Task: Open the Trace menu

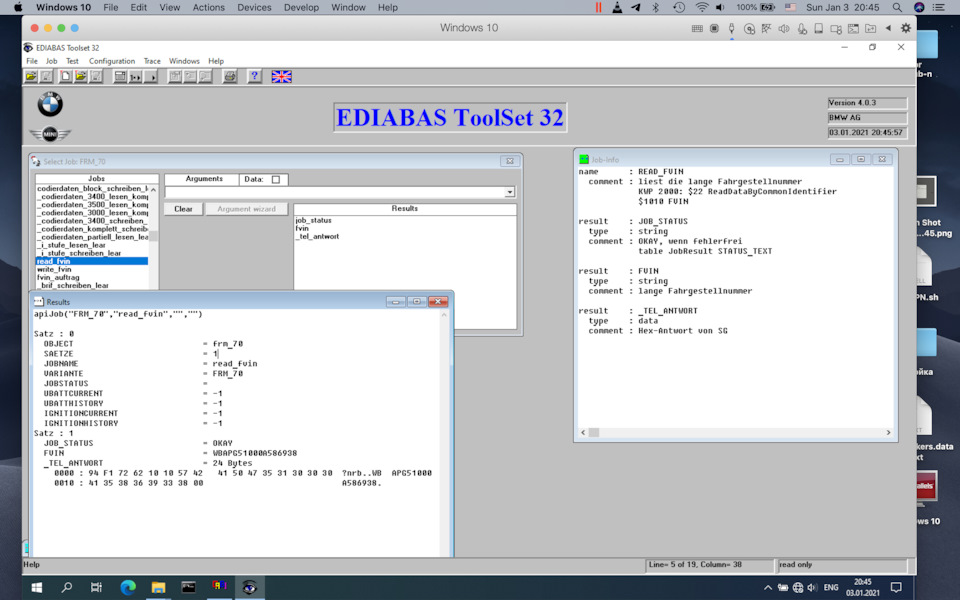Action: [x=152, y=61]
